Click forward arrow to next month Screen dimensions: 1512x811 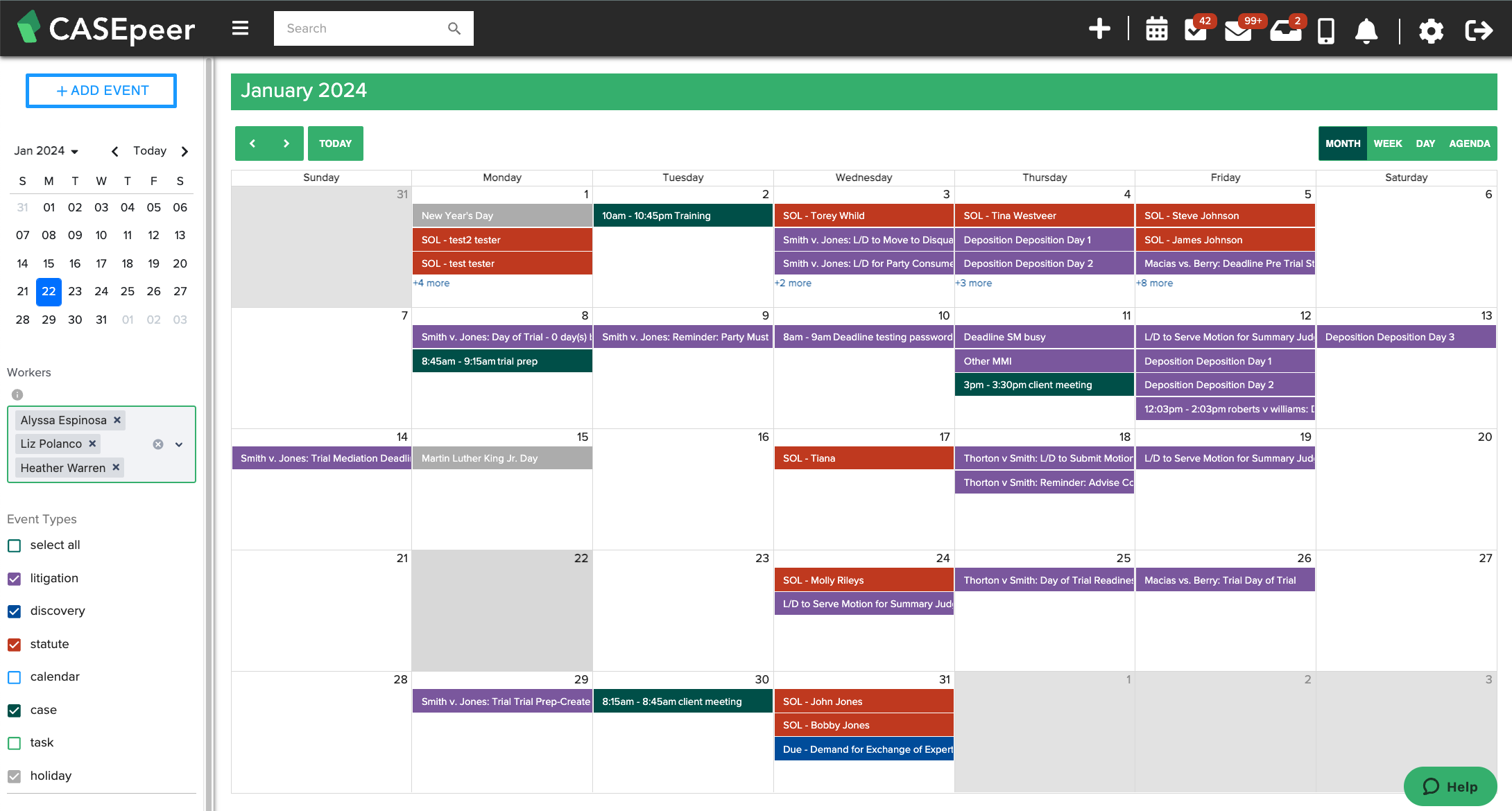286,143
